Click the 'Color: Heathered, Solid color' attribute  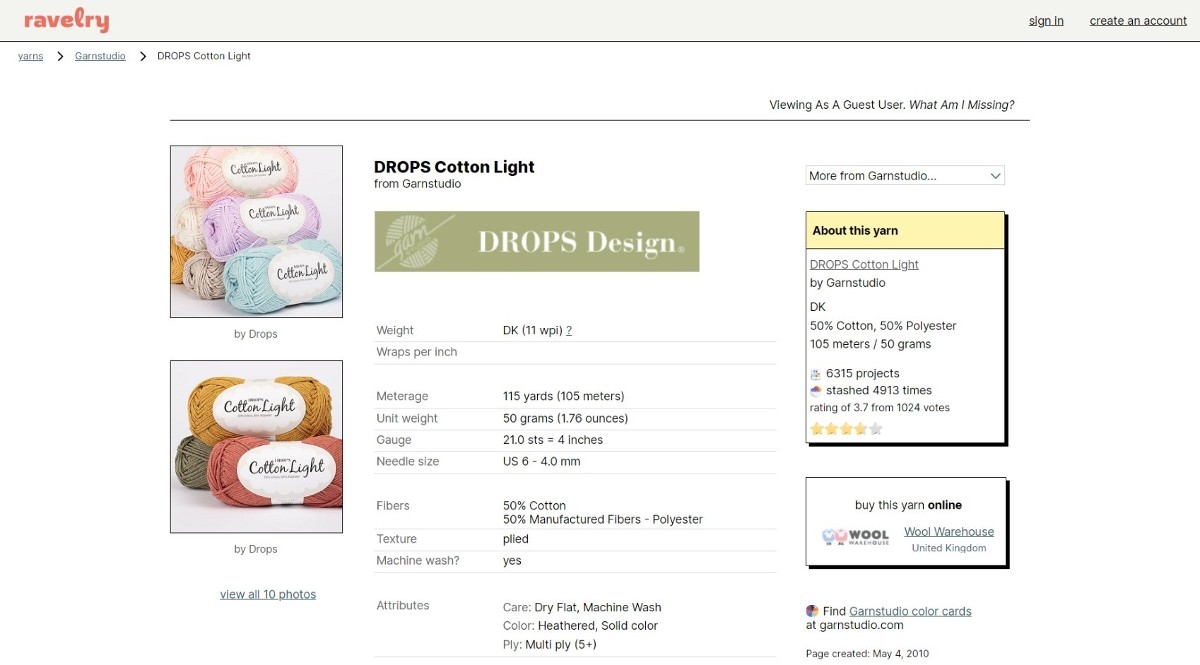580,626
